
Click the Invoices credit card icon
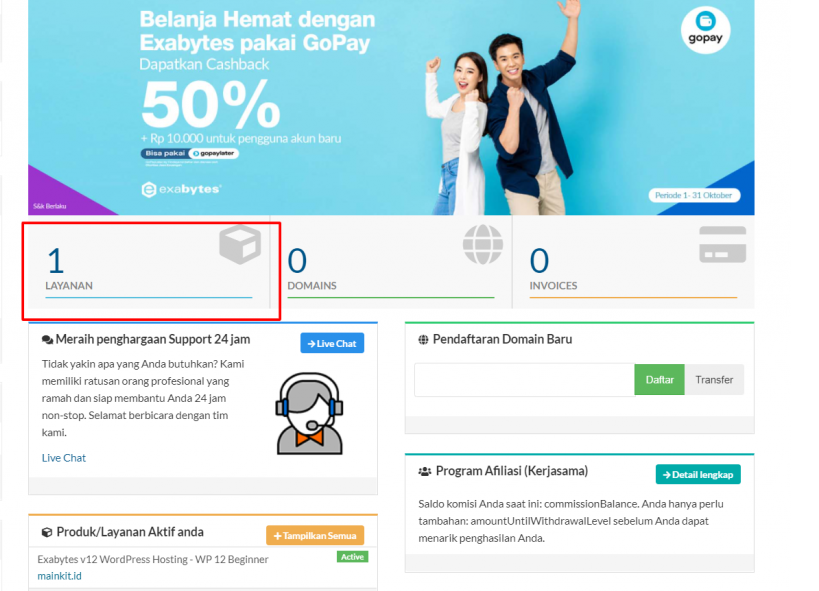point(722,245)
